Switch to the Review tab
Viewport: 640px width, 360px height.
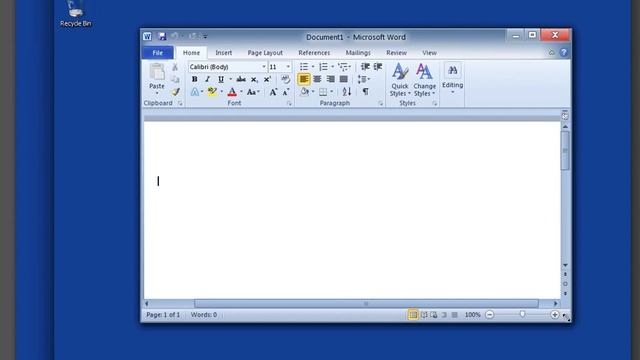(396, 53)
